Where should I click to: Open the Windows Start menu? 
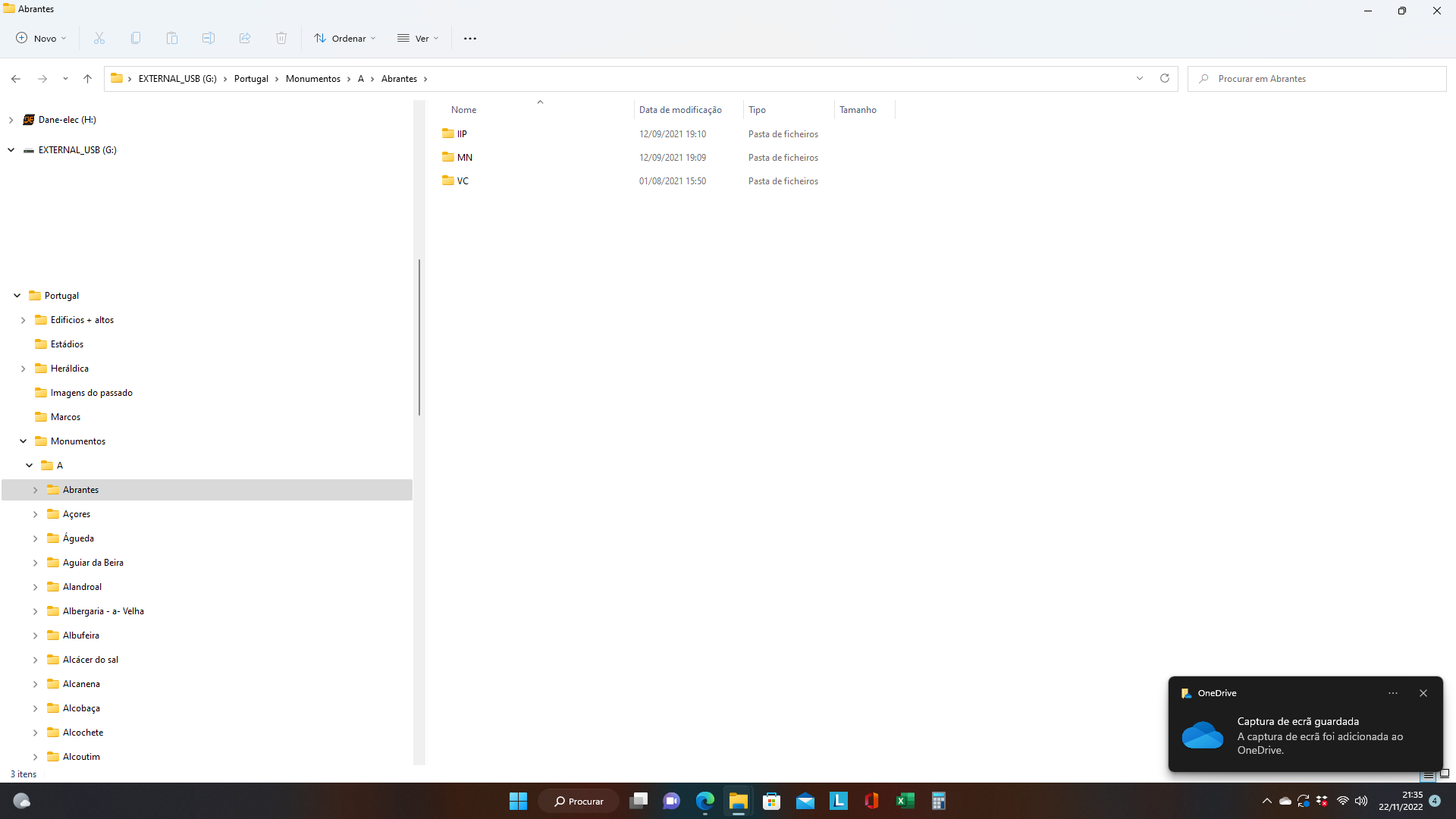(x=518, y=801)
